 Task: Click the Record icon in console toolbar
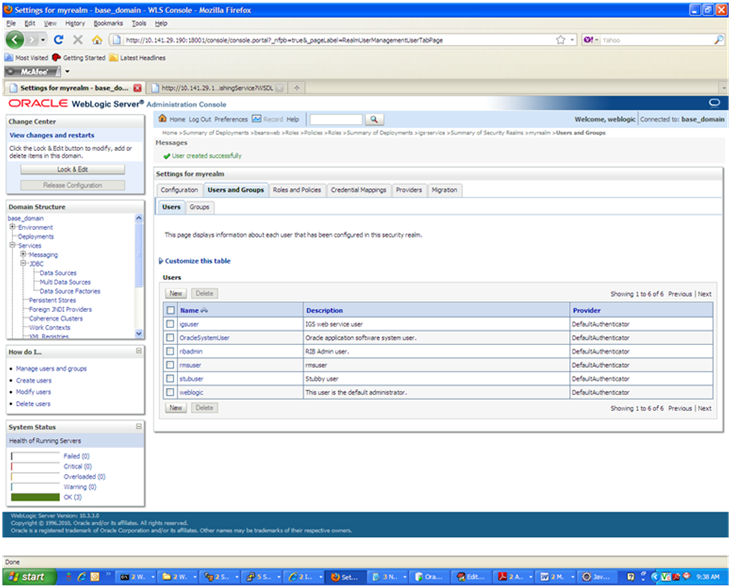[x=257, y=119]
